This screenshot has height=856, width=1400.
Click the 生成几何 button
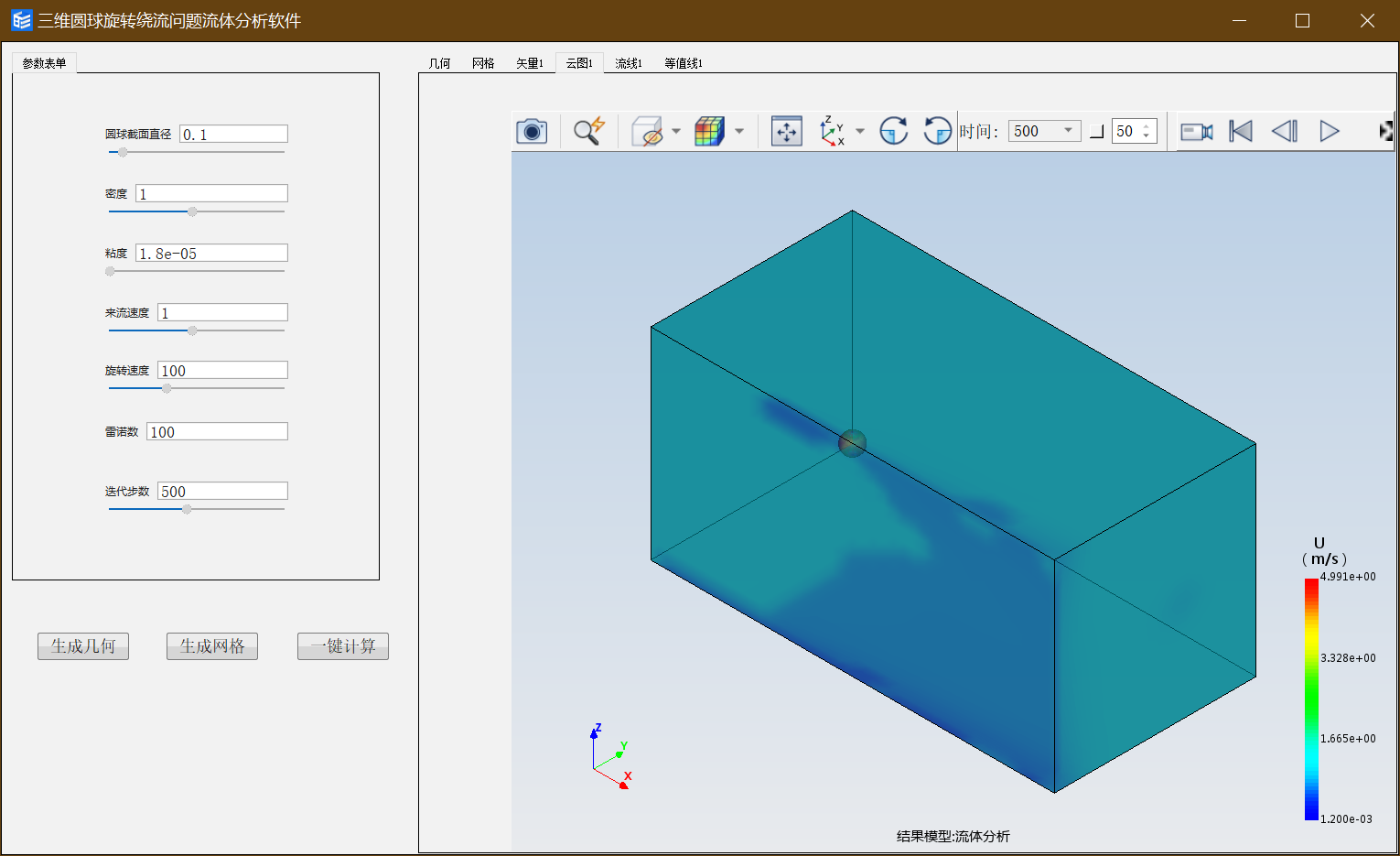83,646
